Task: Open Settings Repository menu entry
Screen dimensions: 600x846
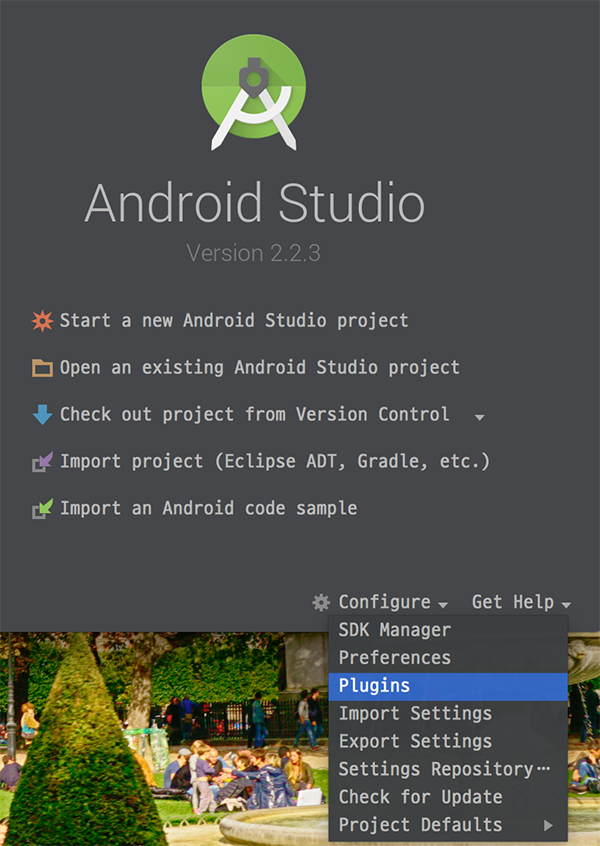Action: pyautogui.click(x=448, y=769)
